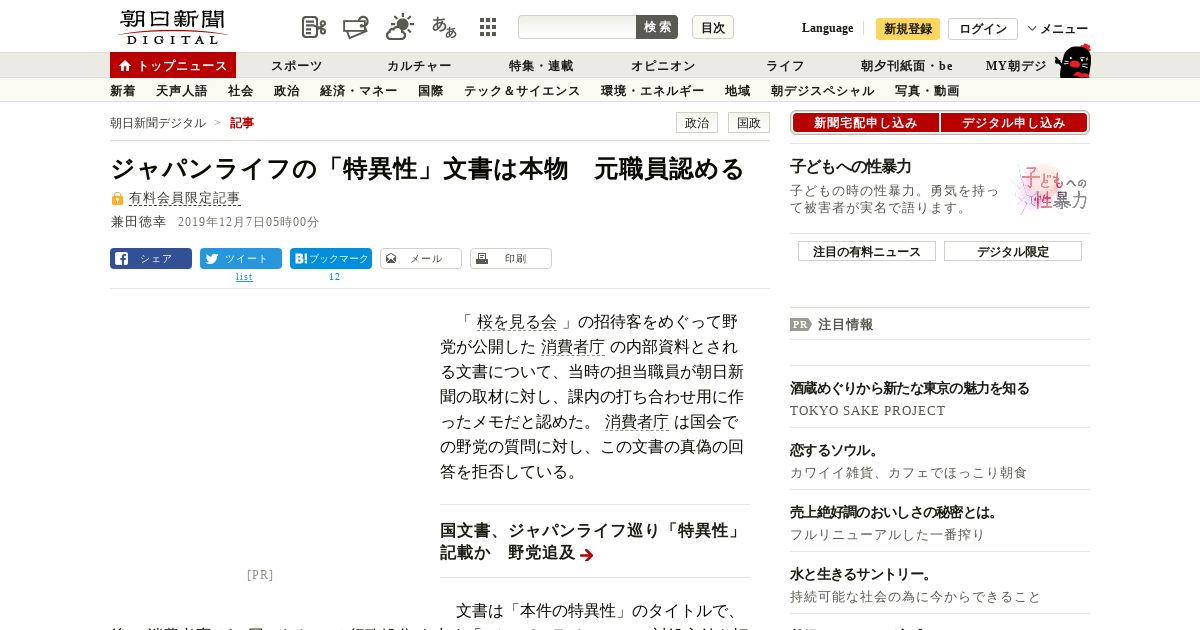Select 国際 in sub navigation

tap(431, 91)
